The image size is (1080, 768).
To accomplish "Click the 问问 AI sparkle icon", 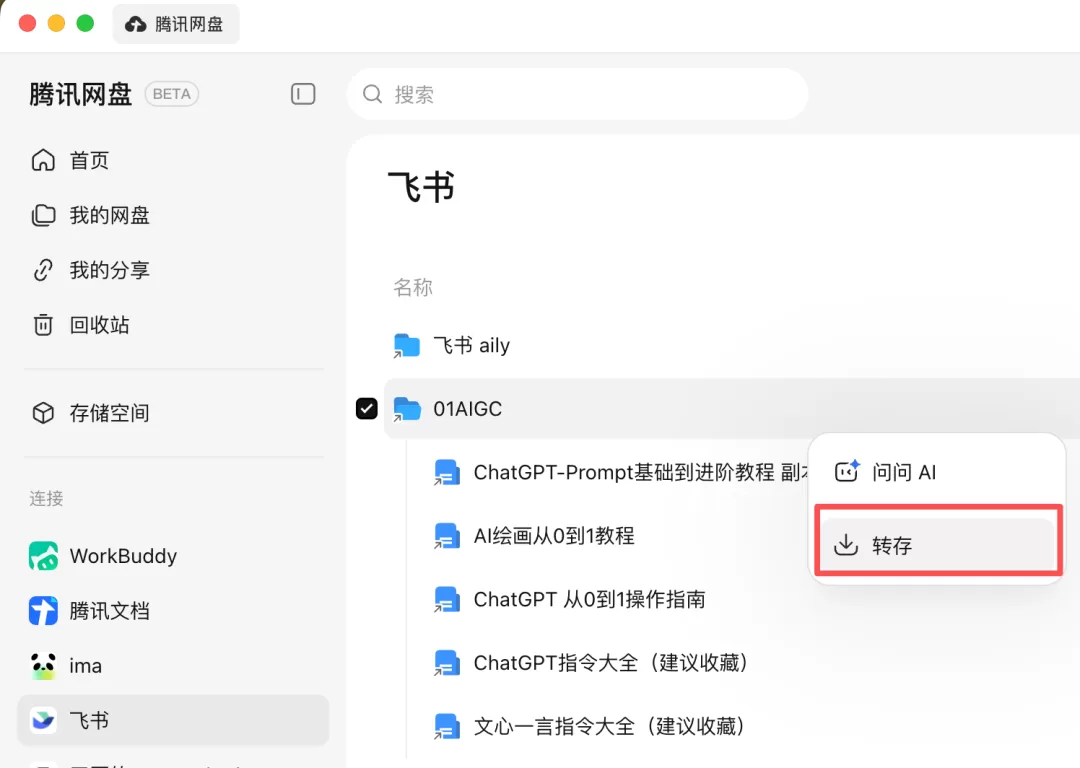I will [847, 472].
